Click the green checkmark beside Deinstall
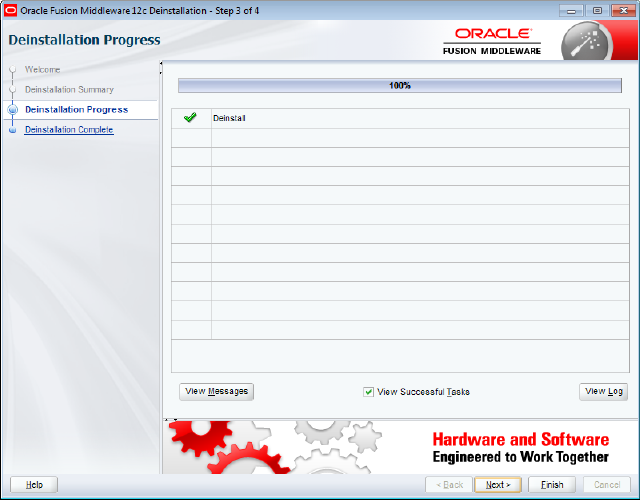 [x=190, y=118]
